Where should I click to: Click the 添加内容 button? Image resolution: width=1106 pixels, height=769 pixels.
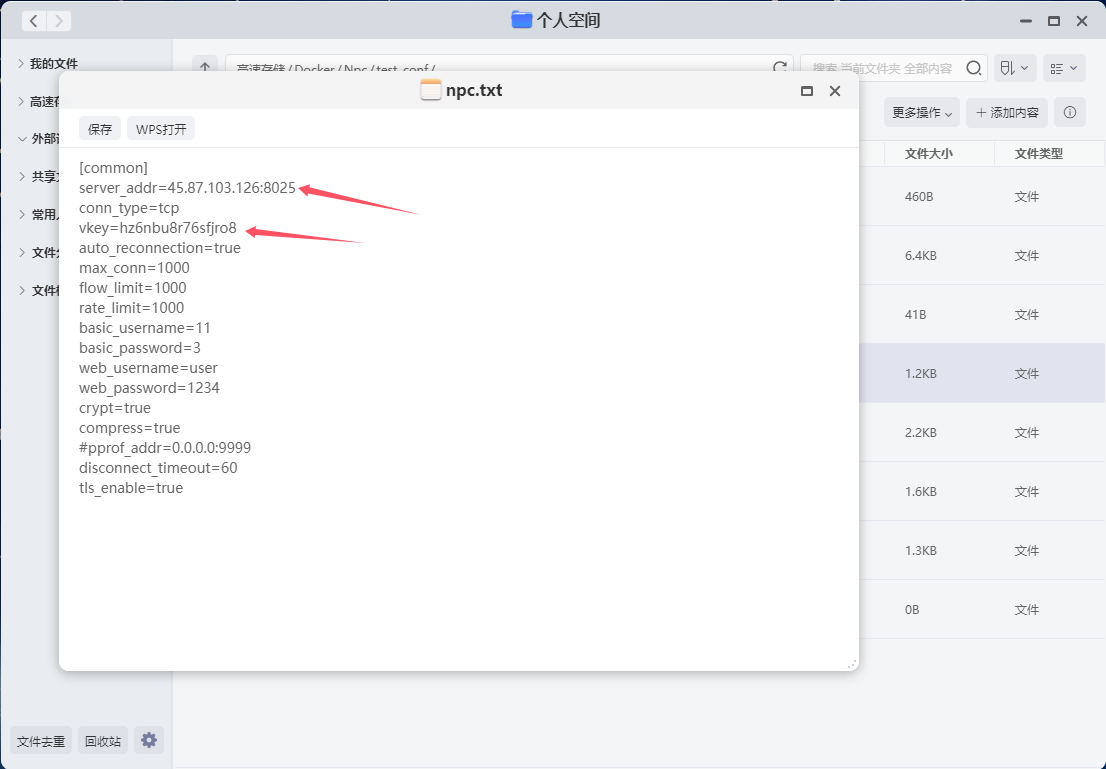point(1006,113)
